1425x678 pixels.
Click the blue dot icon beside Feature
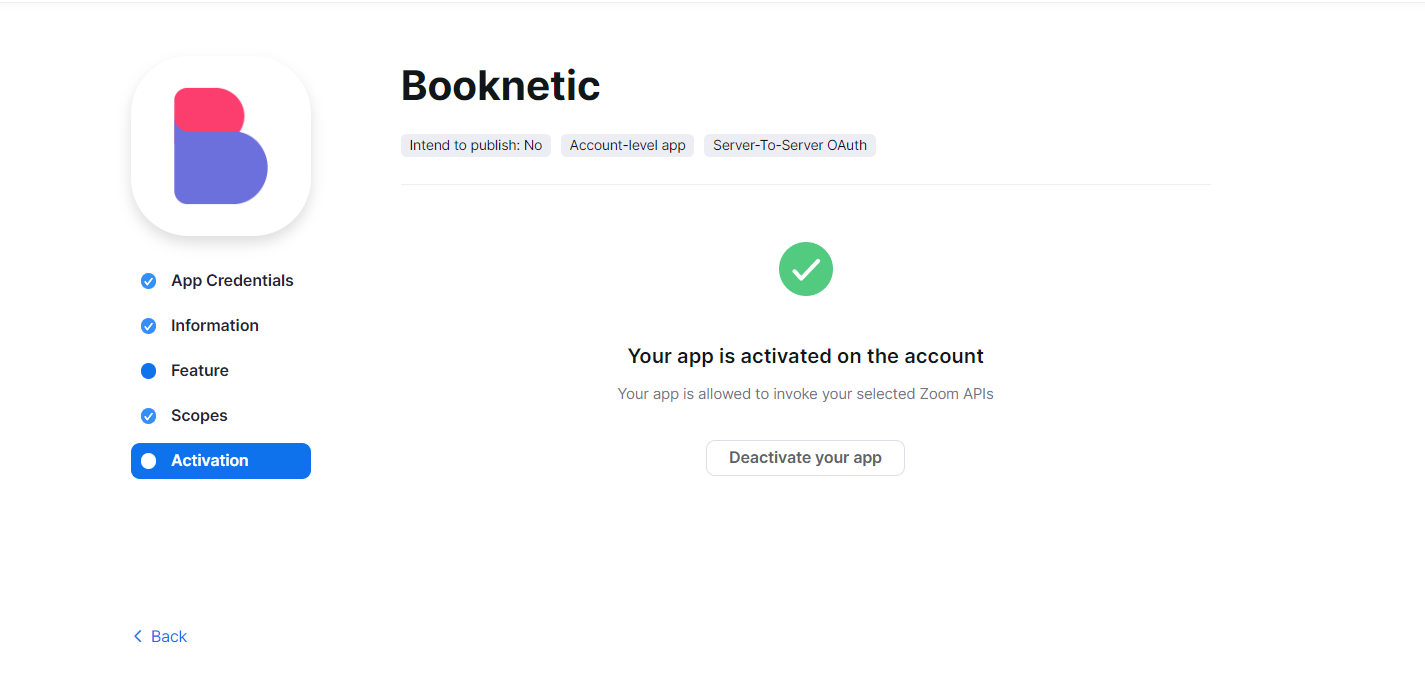coord(148,371)
